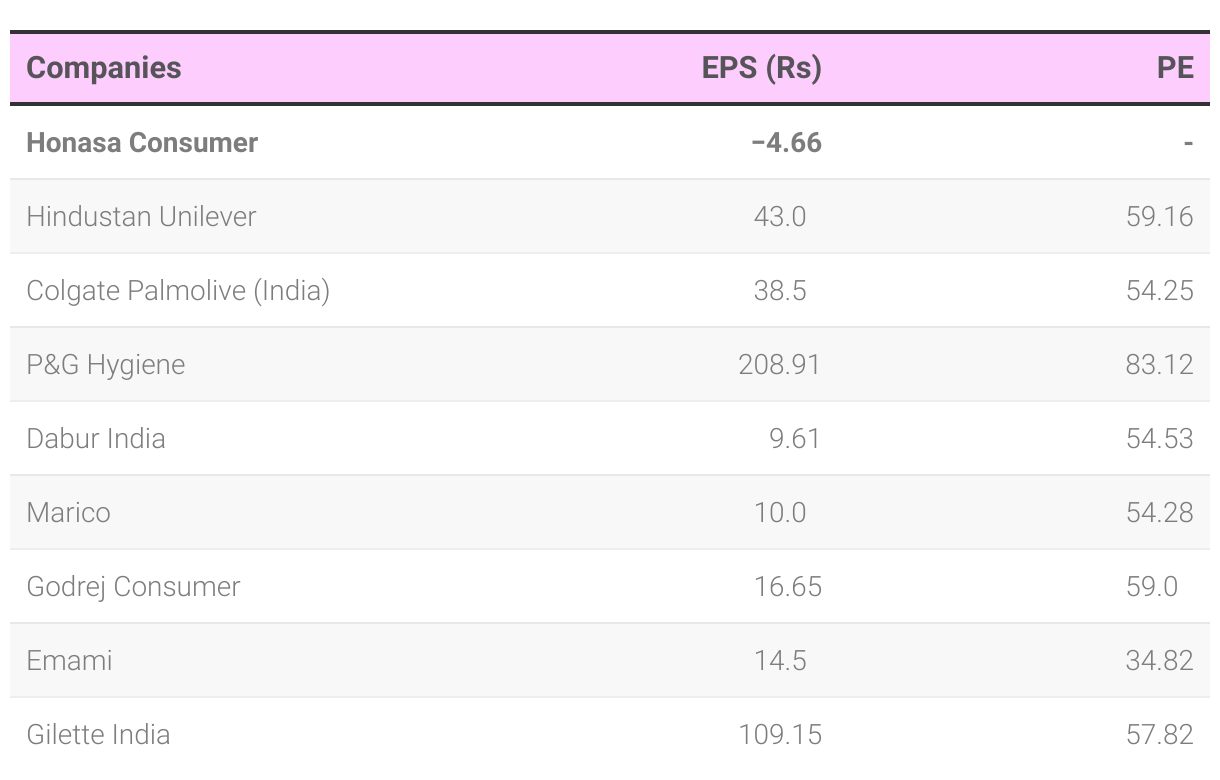Select the Dabur India company name
The image size is (1220, 780).
(96, 439)
